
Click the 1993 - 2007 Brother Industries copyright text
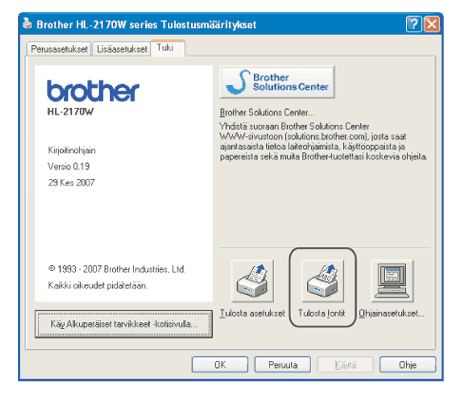coord(117,269)
